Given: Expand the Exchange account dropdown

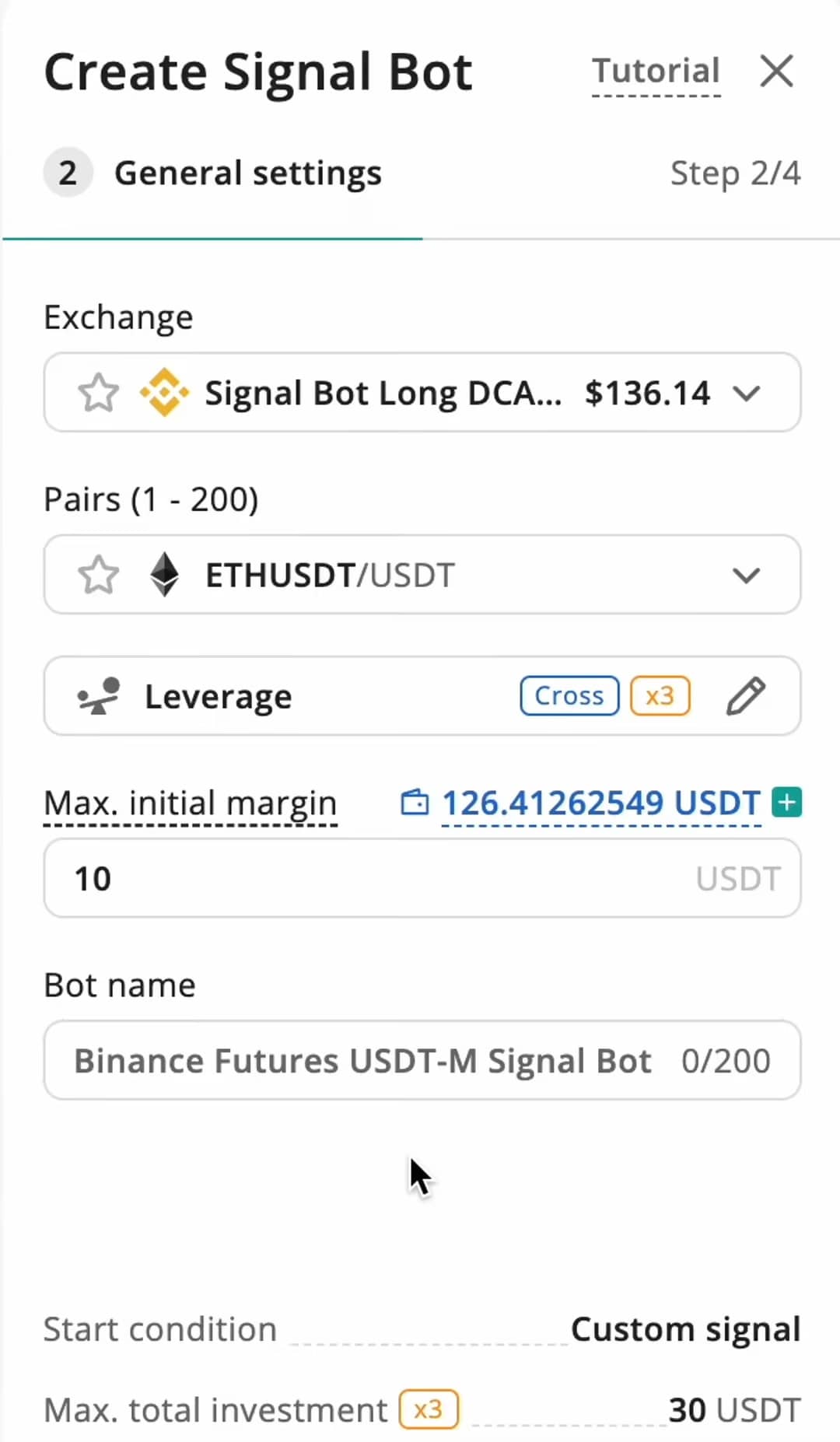Looking at the screenshot, I should click(x=746, y=394).
